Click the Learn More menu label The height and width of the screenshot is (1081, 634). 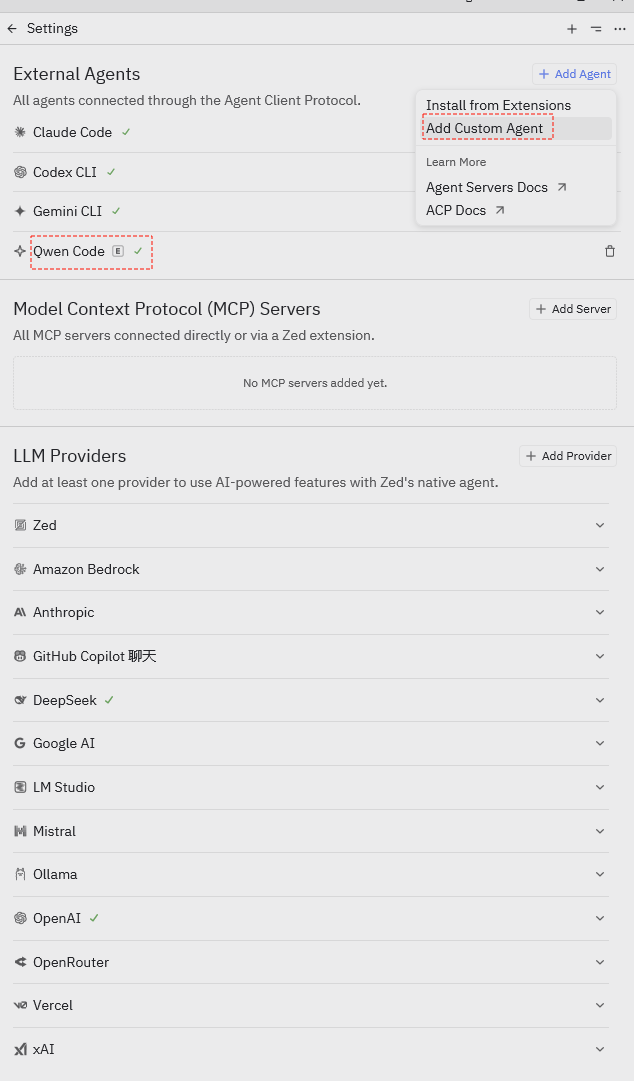(456, 162)
